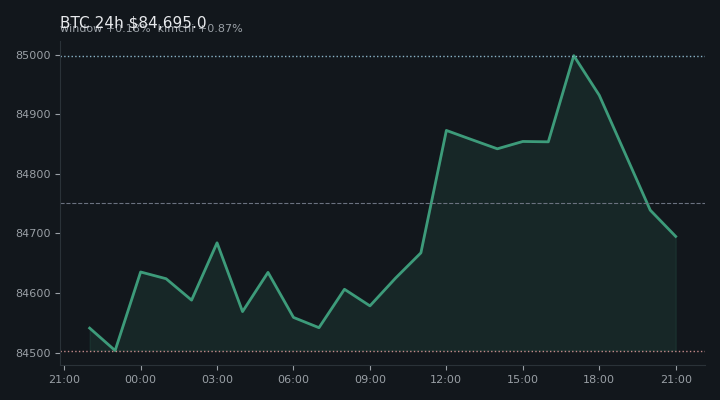Click the 12:00 x-axis time label
Image resolution: width=720 pixels, height=400 pixels.
pyautogui.click(x=446, y=379)
